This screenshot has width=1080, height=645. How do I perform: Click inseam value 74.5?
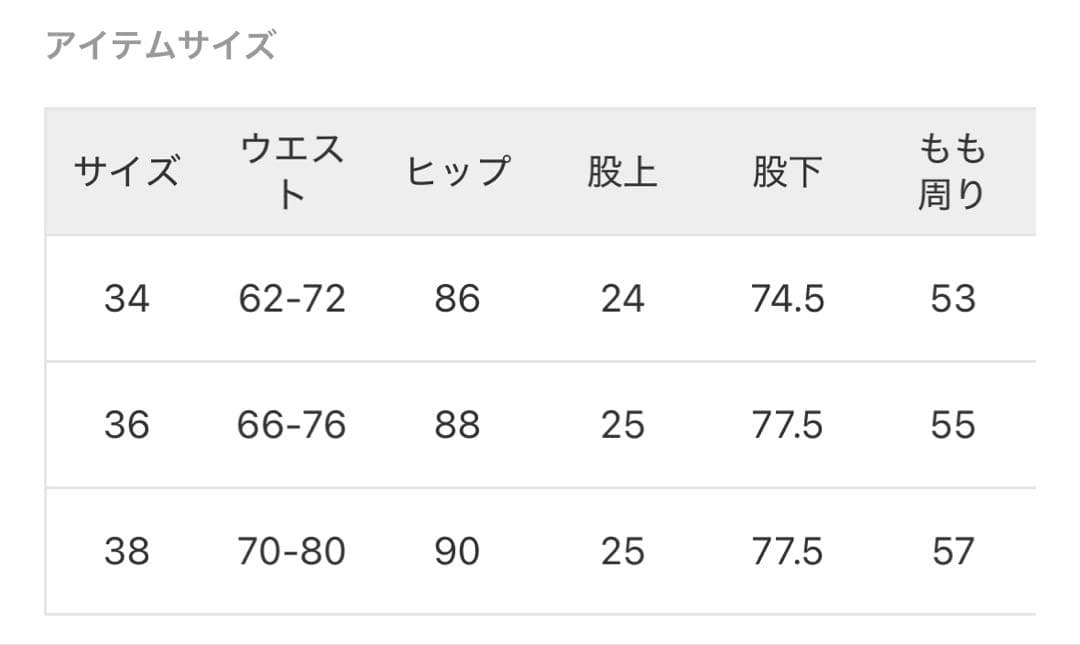pyautogui.click(x=787, y=299)
